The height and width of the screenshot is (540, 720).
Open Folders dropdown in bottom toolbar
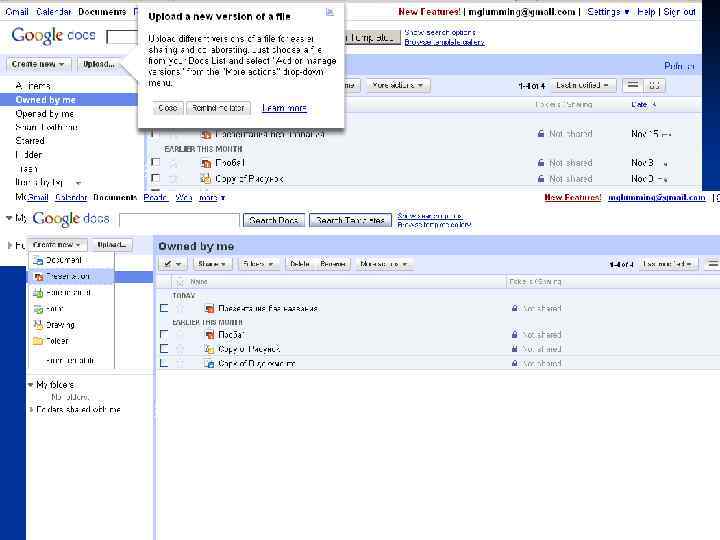pos(258,264)
